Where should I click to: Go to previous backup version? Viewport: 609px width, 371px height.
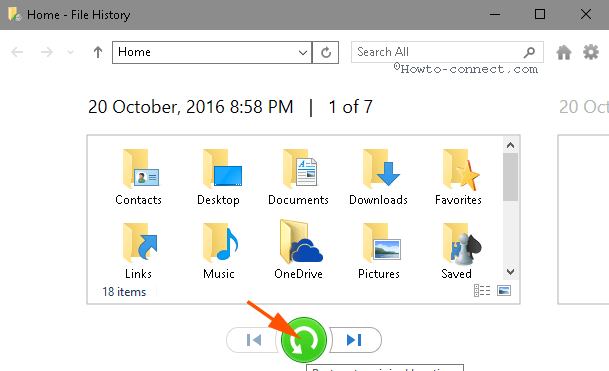253,340
